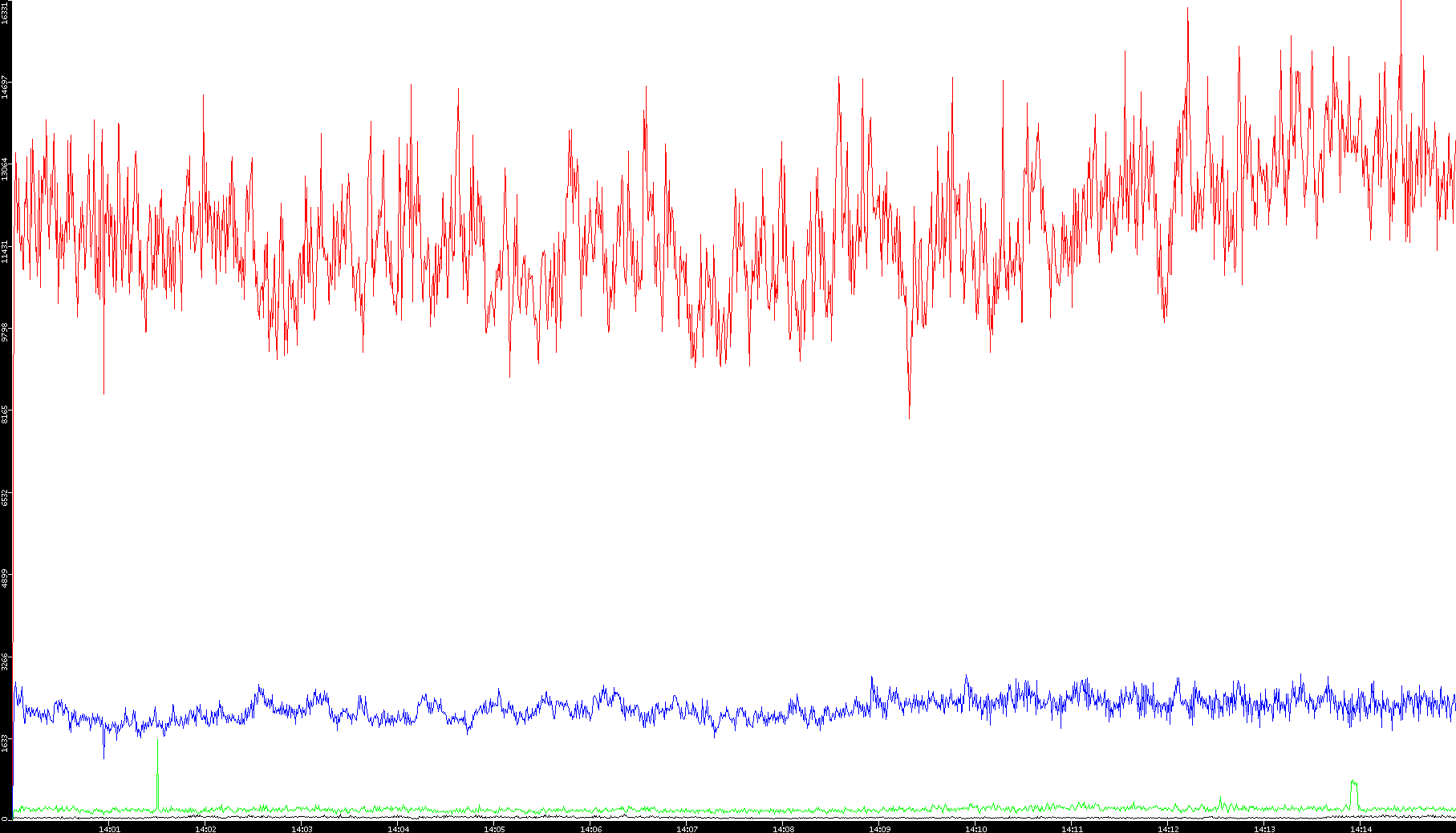Click the 13064 y-axis label
Screen dimensions: 1456x833
click(x=6, y=168)
